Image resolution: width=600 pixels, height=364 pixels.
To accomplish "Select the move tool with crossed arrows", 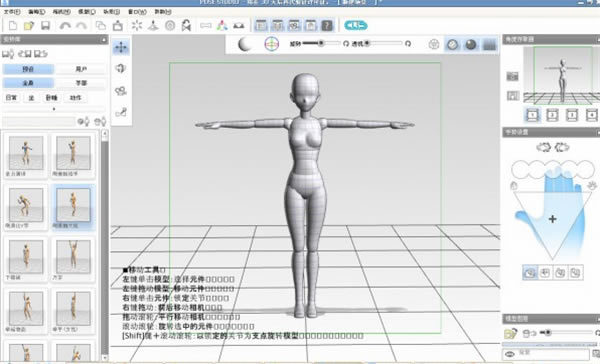I will [x=121, y=47].
